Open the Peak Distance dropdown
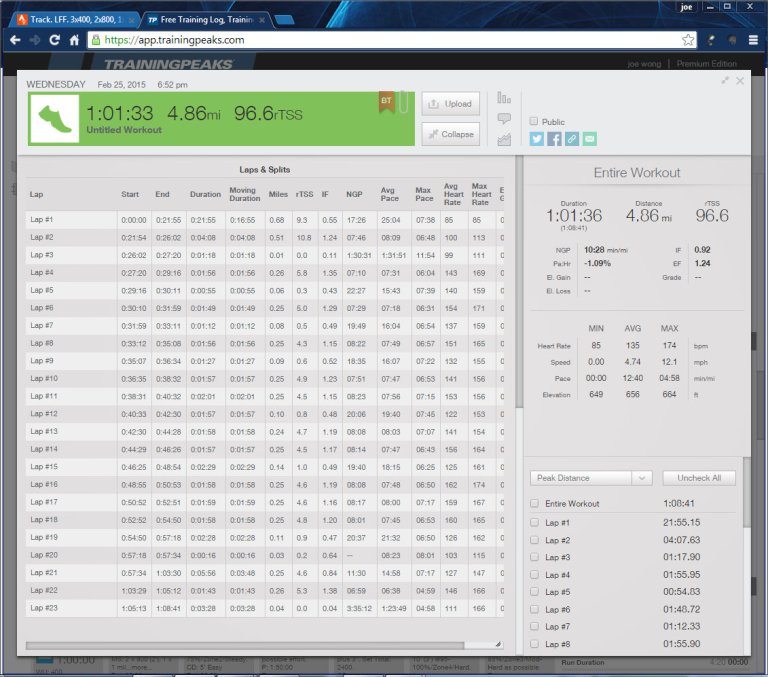This screenshot has width=768, height=677. (591, 478)
